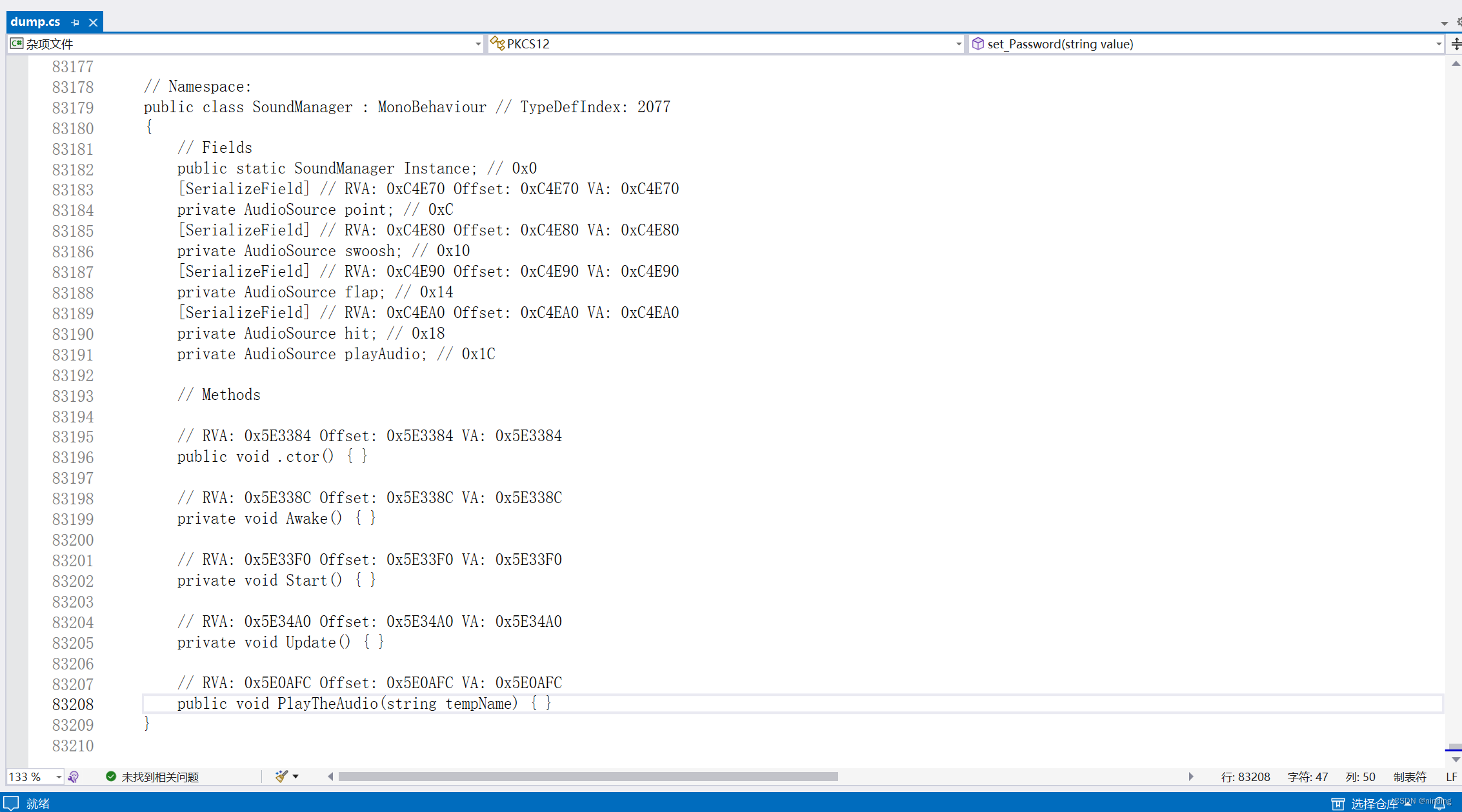
Task: Open the zoom level 133 % dropdown
Action: (58, 777)
